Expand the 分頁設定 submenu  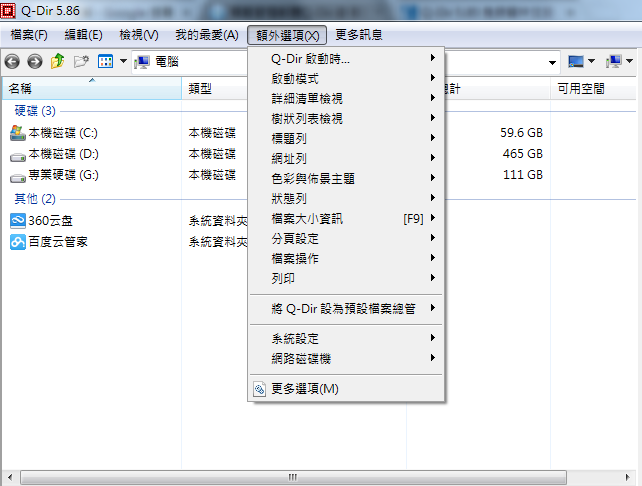[346, 238]
